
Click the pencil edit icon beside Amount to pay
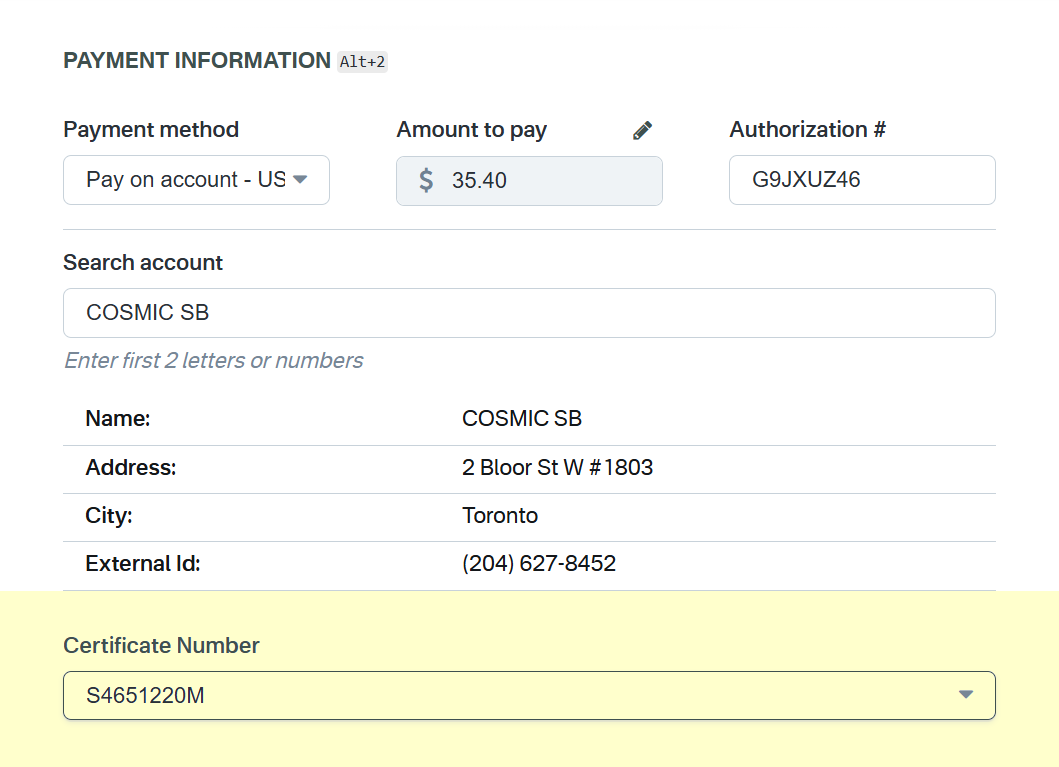(642, 131)
